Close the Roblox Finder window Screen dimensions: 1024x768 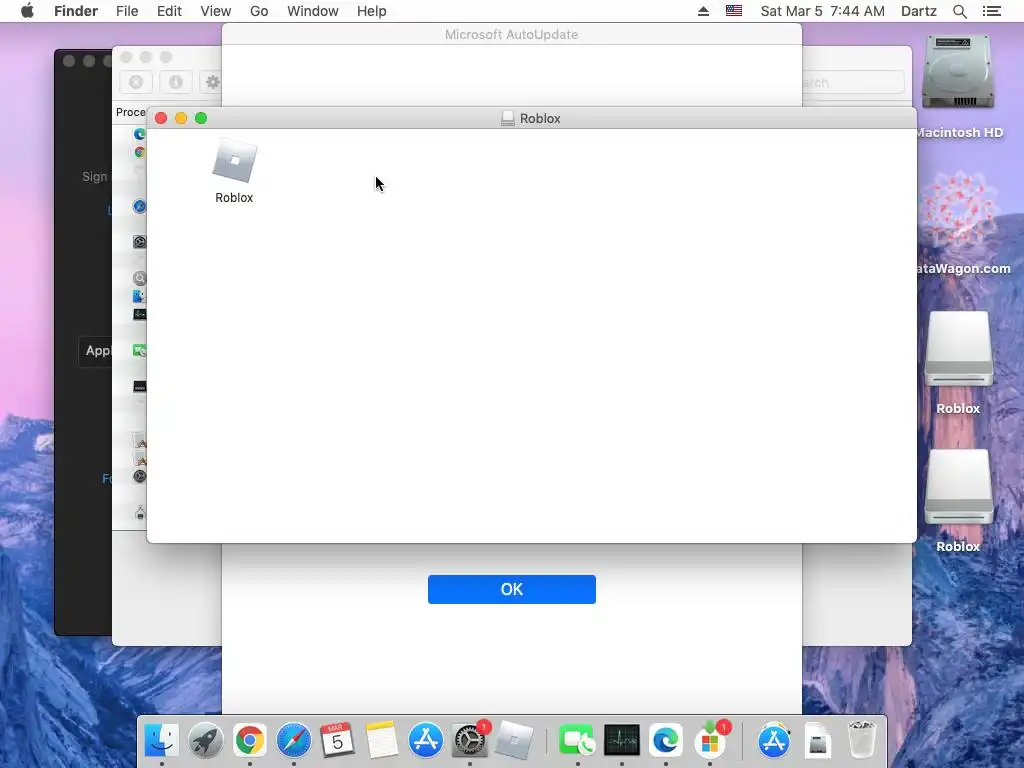[x=161, y=118]
